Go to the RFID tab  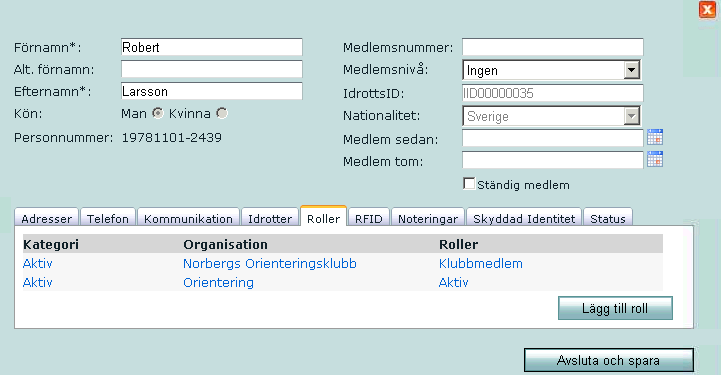click(x=369, y=218)
